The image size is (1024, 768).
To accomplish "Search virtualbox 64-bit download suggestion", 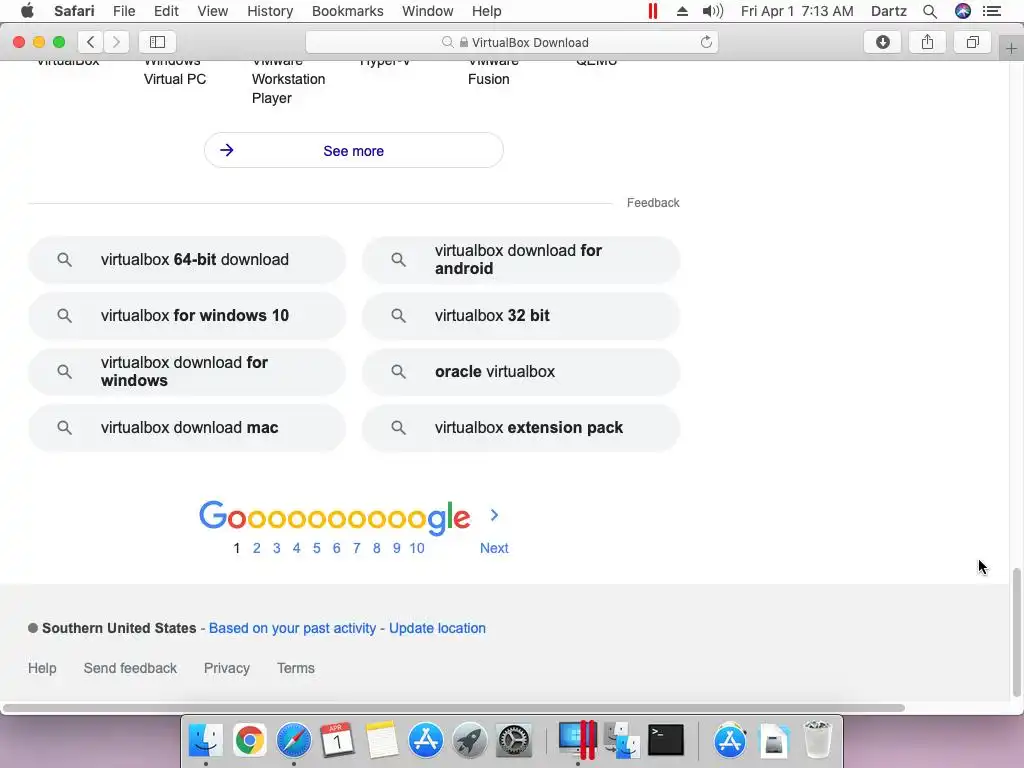I will tap(187, 259).
